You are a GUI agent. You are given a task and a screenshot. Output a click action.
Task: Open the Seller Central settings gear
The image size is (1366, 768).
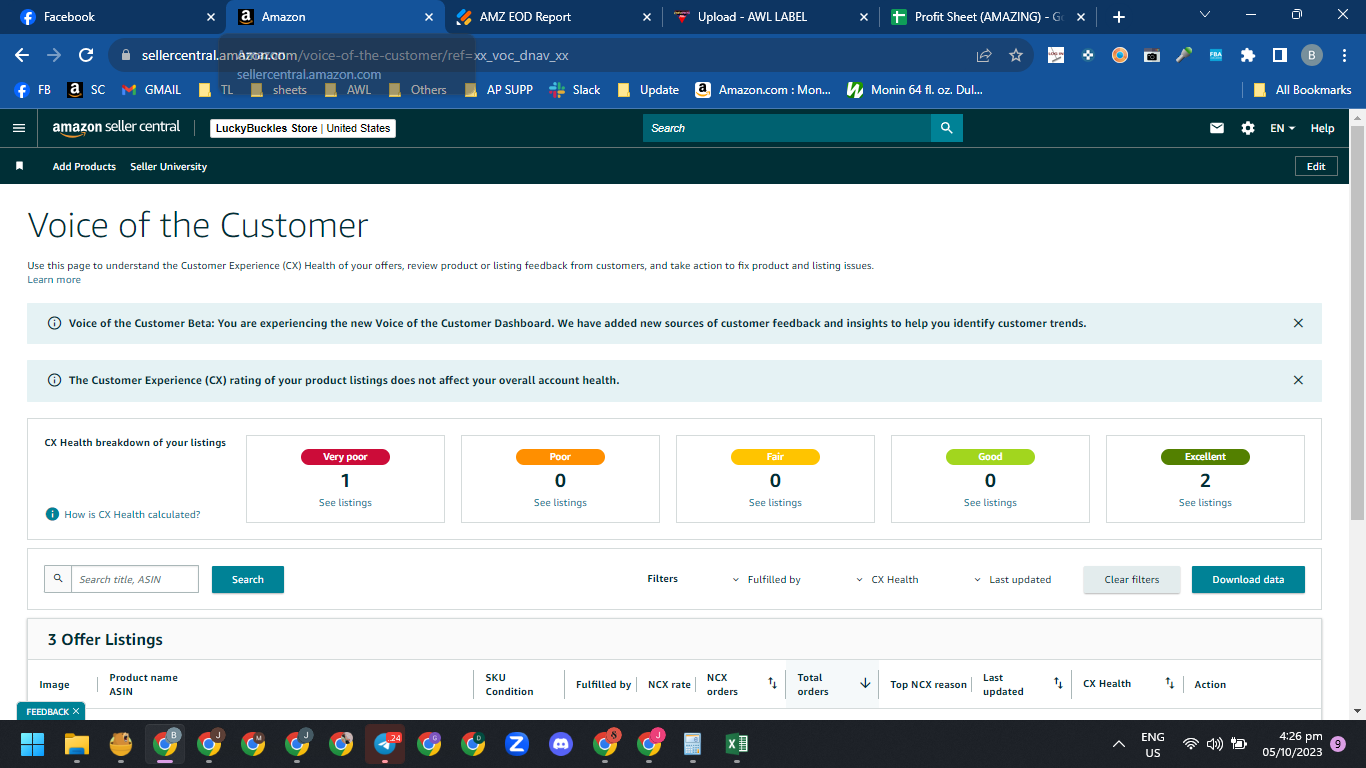click(x=1247, y=128)
